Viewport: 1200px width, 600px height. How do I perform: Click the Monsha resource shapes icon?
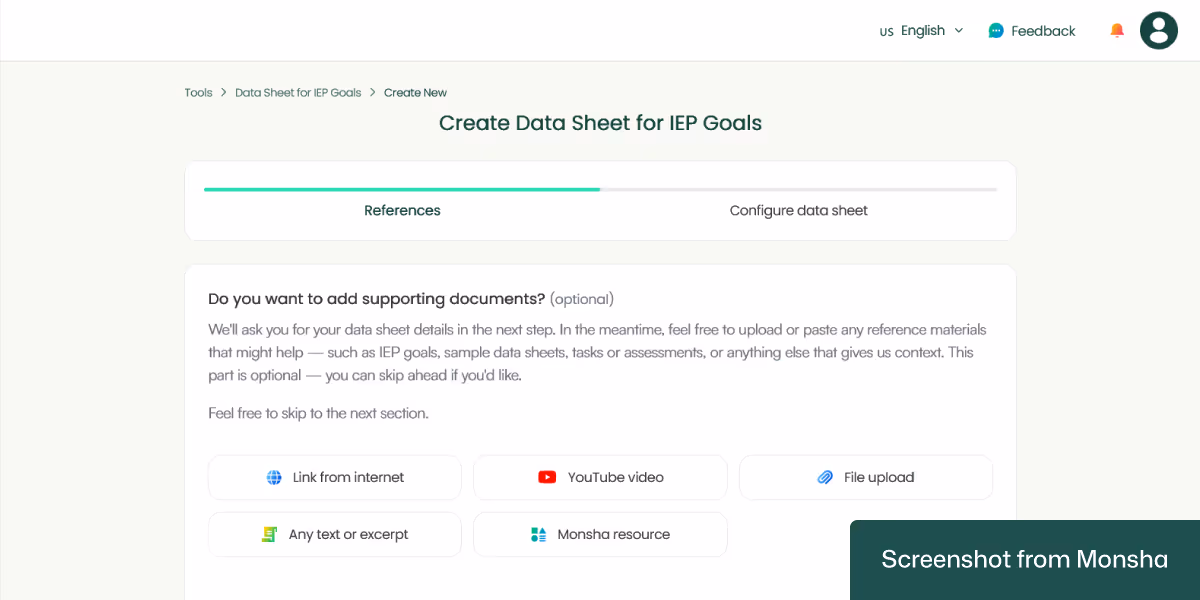[x=538, y=534]
